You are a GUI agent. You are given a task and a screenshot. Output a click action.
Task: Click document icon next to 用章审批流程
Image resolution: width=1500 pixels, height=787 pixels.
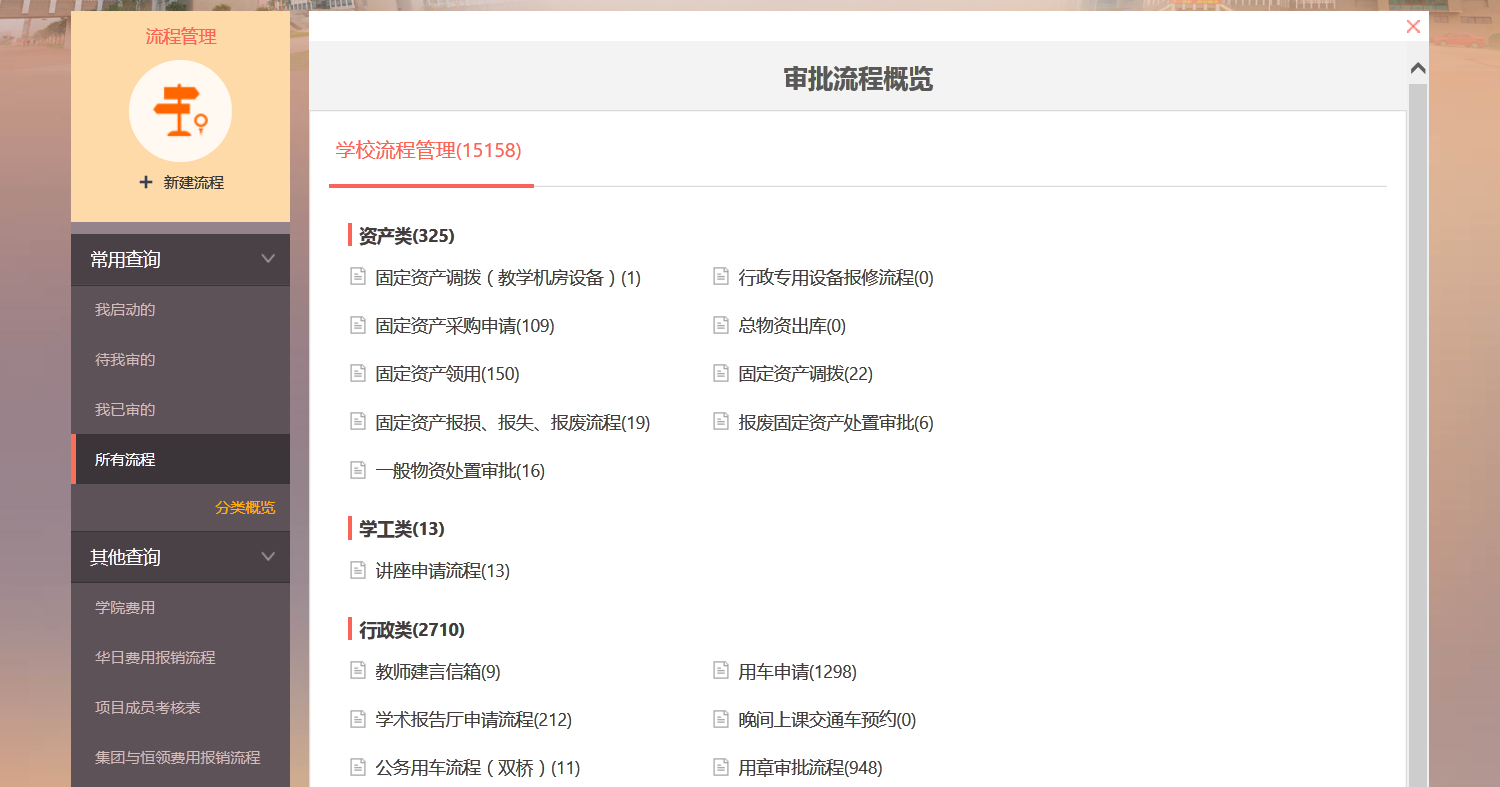(721, 767)
